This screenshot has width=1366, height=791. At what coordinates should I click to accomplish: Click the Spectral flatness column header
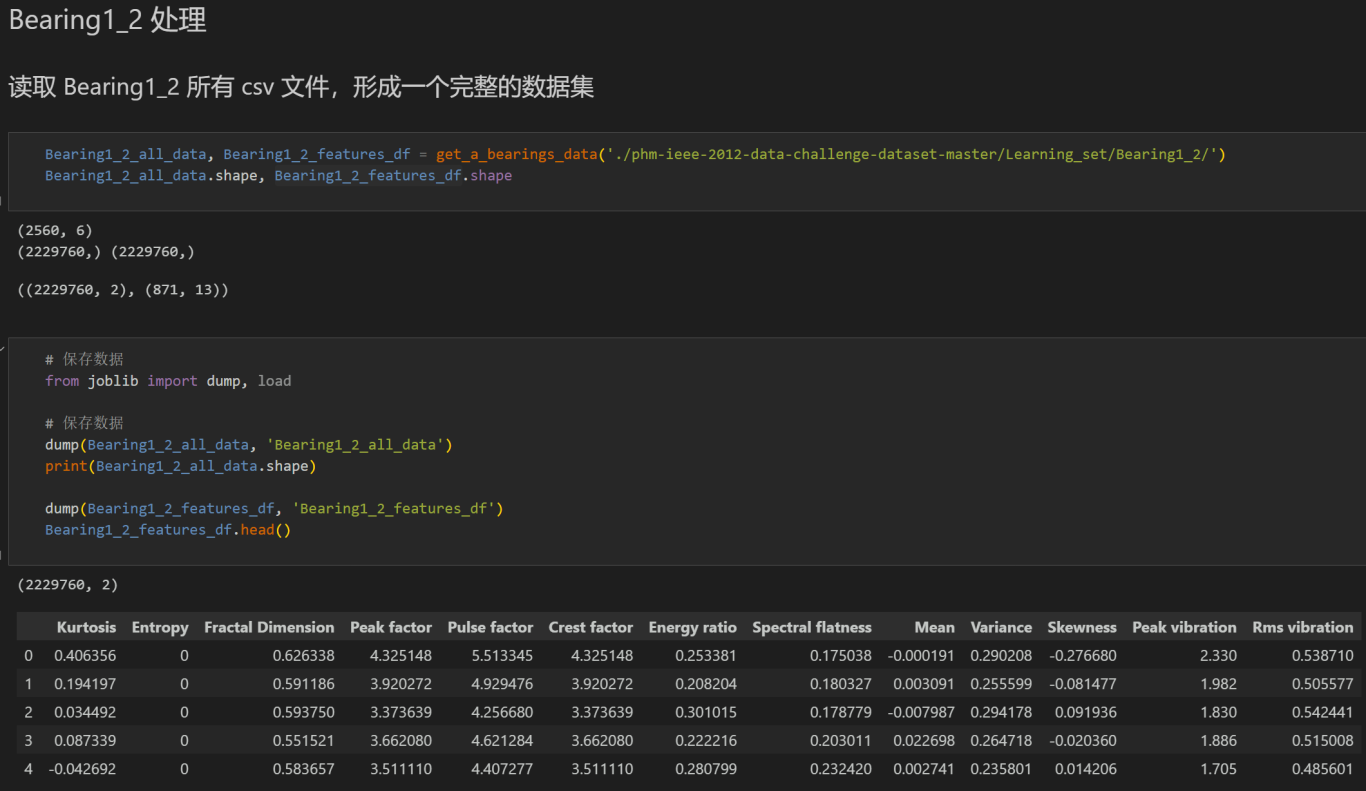click(x=811, y=627)
